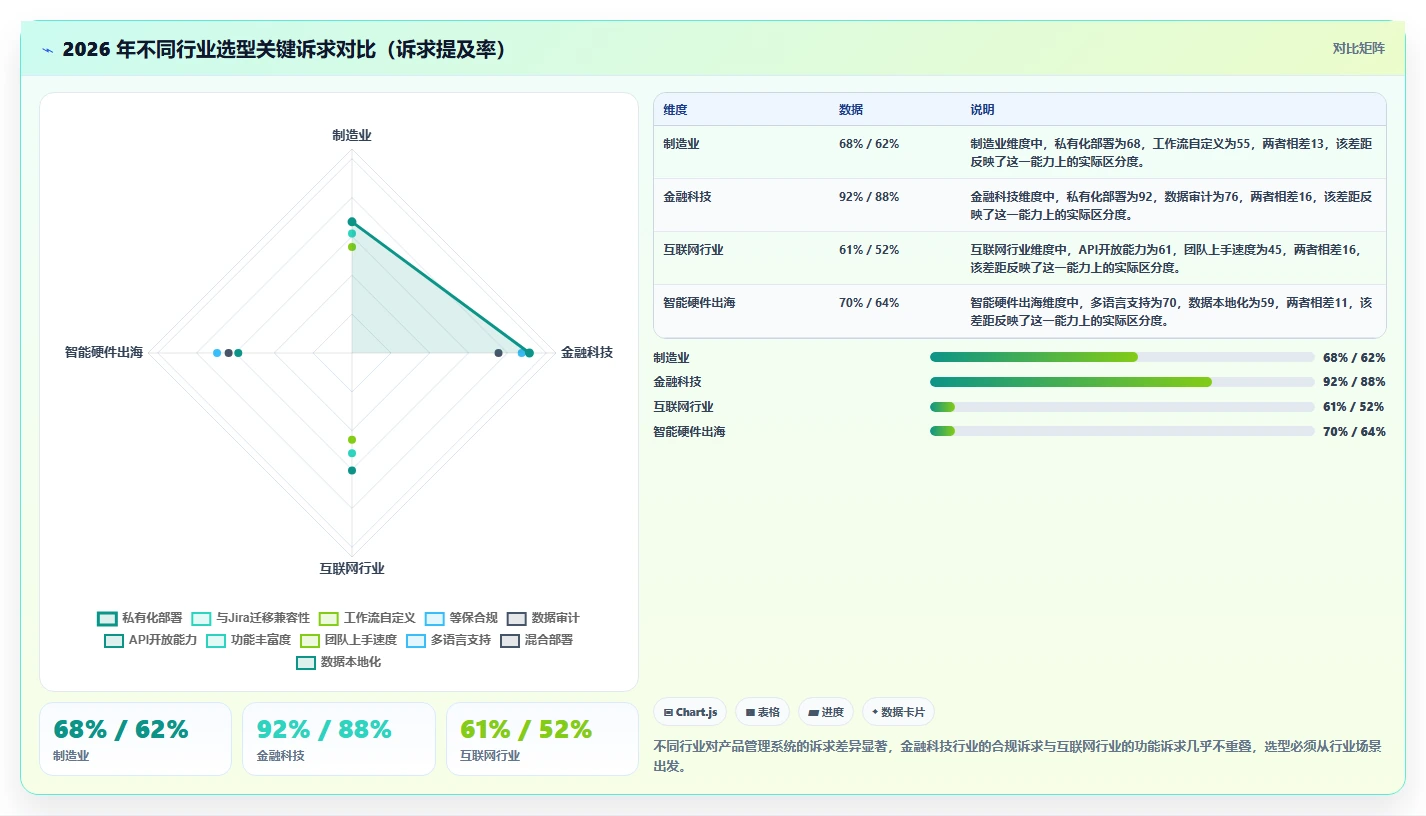Image resolution: width=1426 pixels, height=816 pixels.
Task: Toggle the 私有化部署 legend series
Action: 140,618
